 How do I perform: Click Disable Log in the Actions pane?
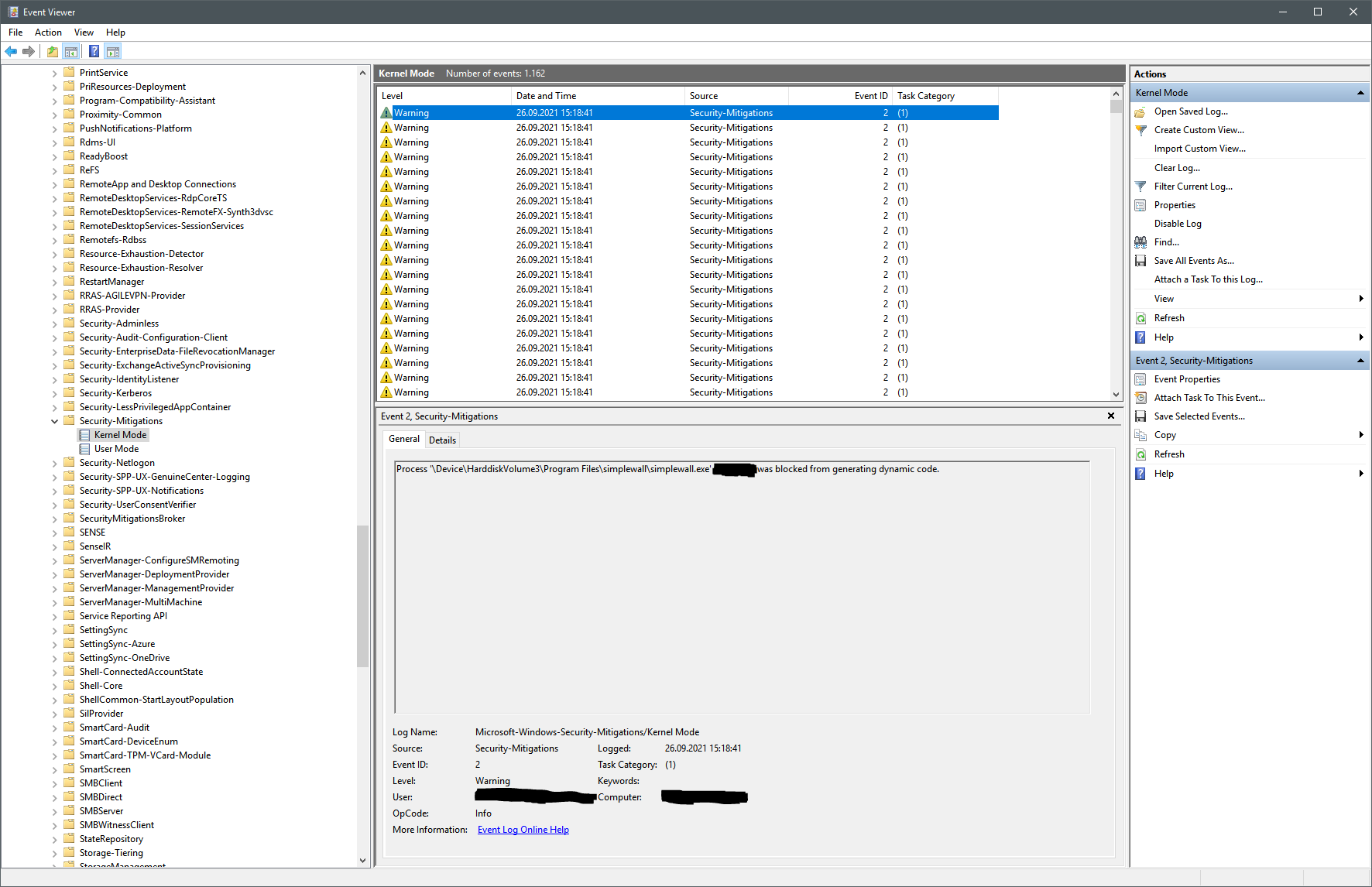pyautogui.click(x=1178, y=223)
